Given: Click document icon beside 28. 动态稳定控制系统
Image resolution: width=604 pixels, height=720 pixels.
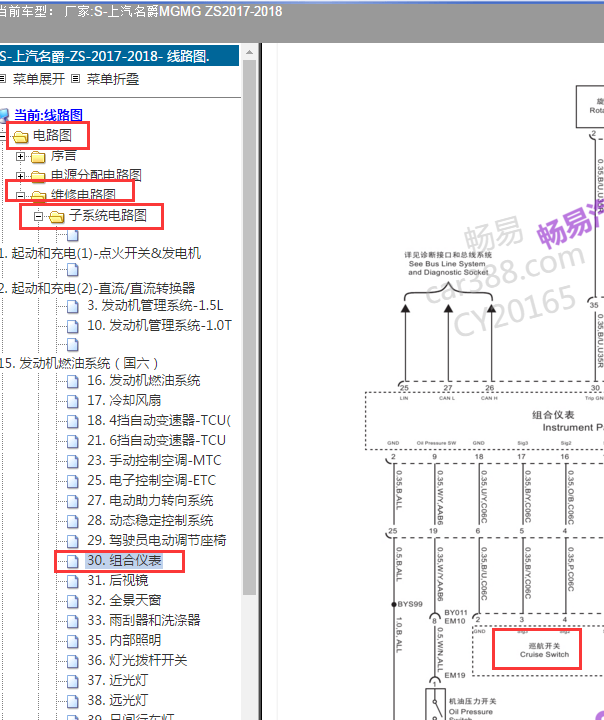Looking at the screenshot, I should [73, 522].
